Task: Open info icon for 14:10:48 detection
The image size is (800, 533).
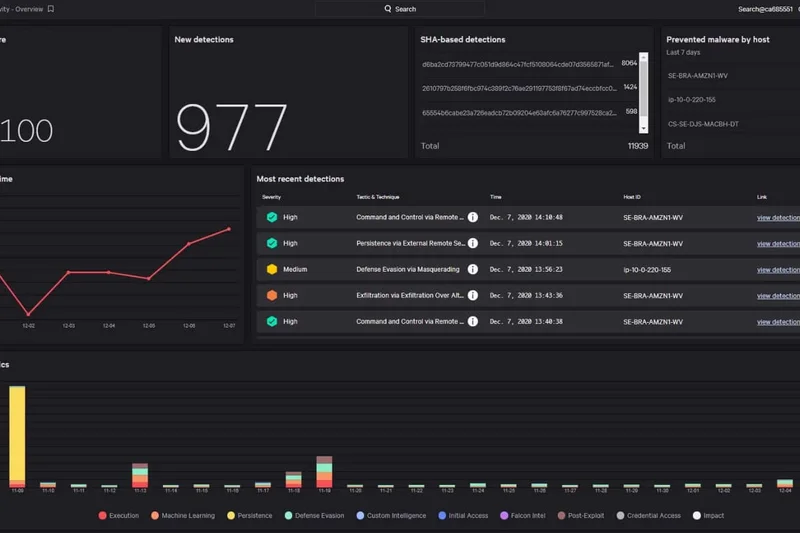Action: 473,217
